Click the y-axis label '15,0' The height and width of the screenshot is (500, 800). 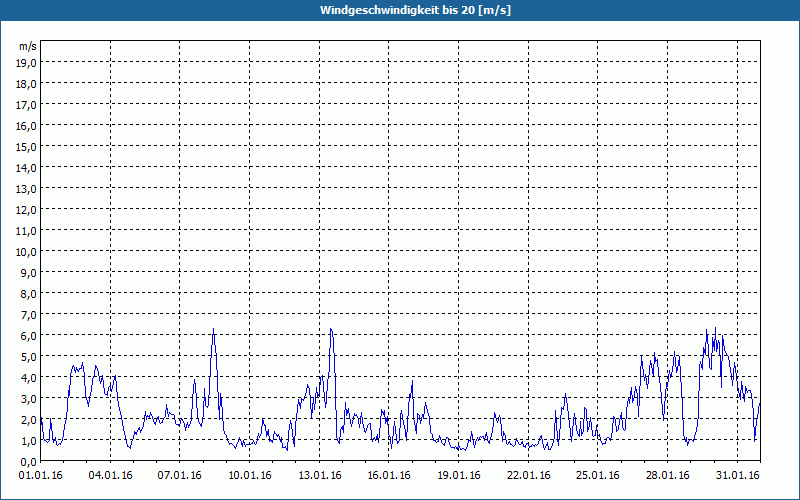click(x=27, y=147)
